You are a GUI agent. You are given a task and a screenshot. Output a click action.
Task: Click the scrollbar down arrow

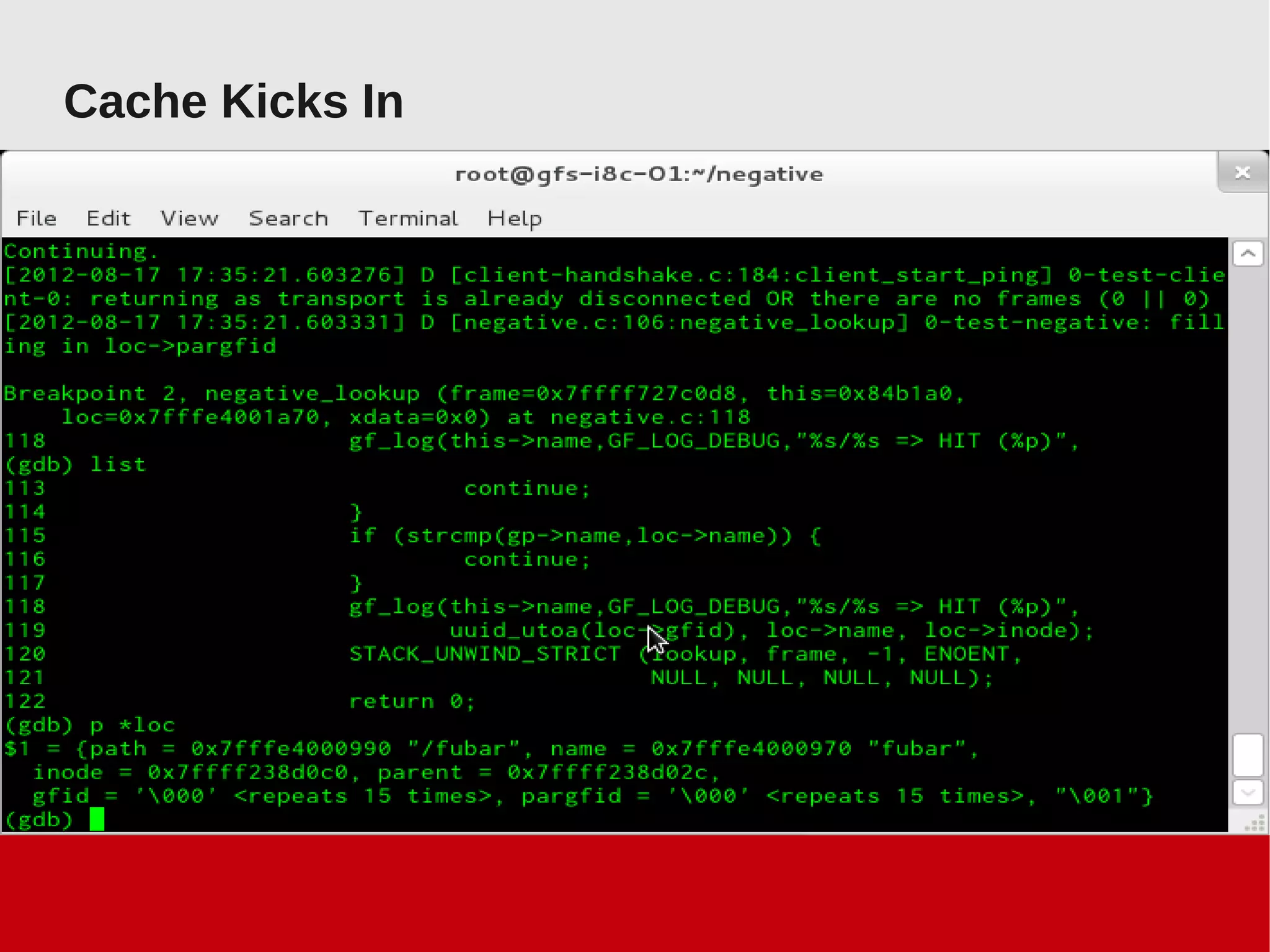coord(1248,792)
